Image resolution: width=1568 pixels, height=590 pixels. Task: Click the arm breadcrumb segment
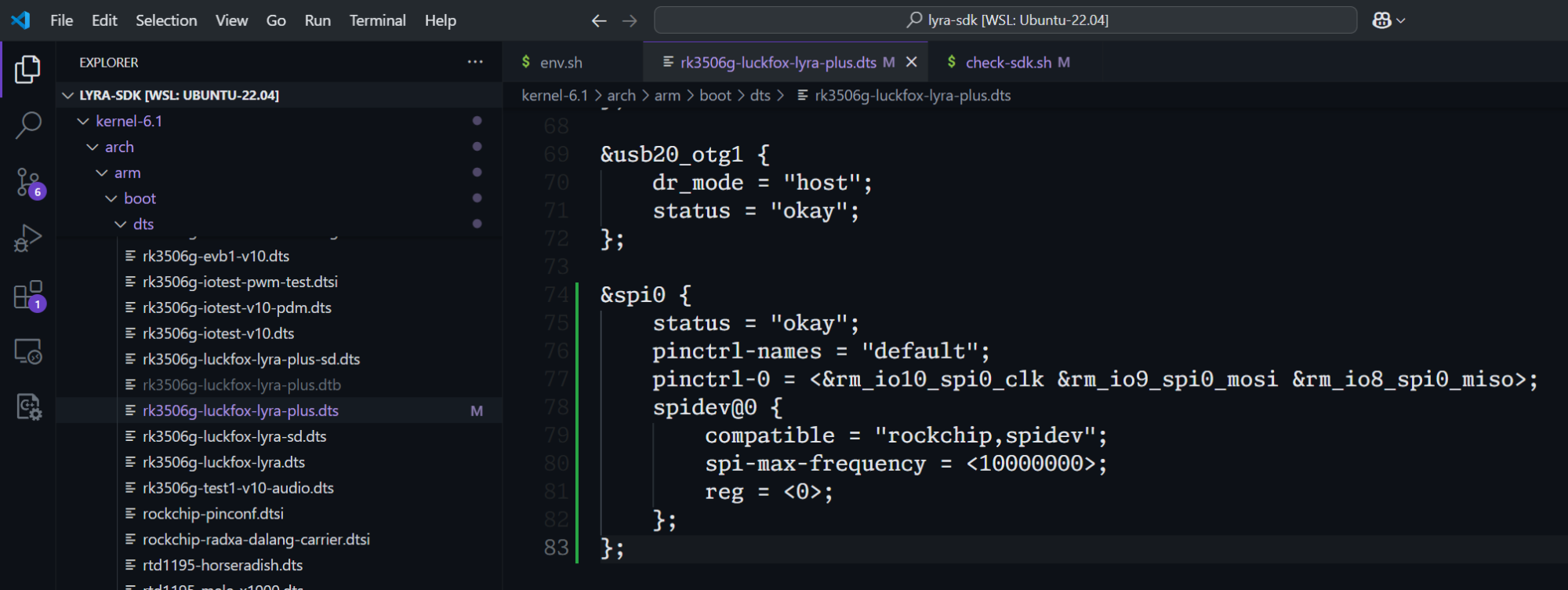coord(667,95)
